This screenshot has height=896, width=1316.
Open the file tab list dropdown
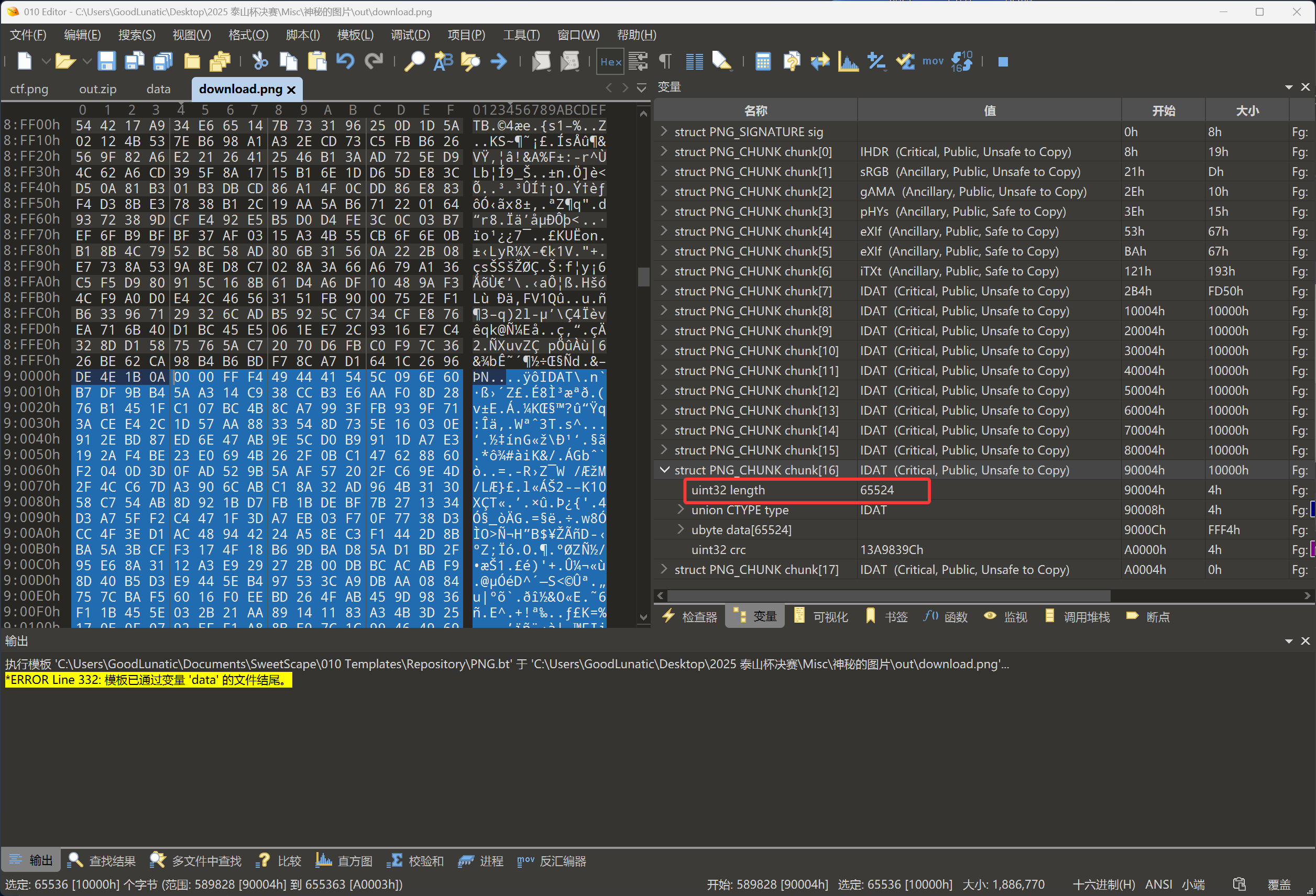tap(642, 88)
